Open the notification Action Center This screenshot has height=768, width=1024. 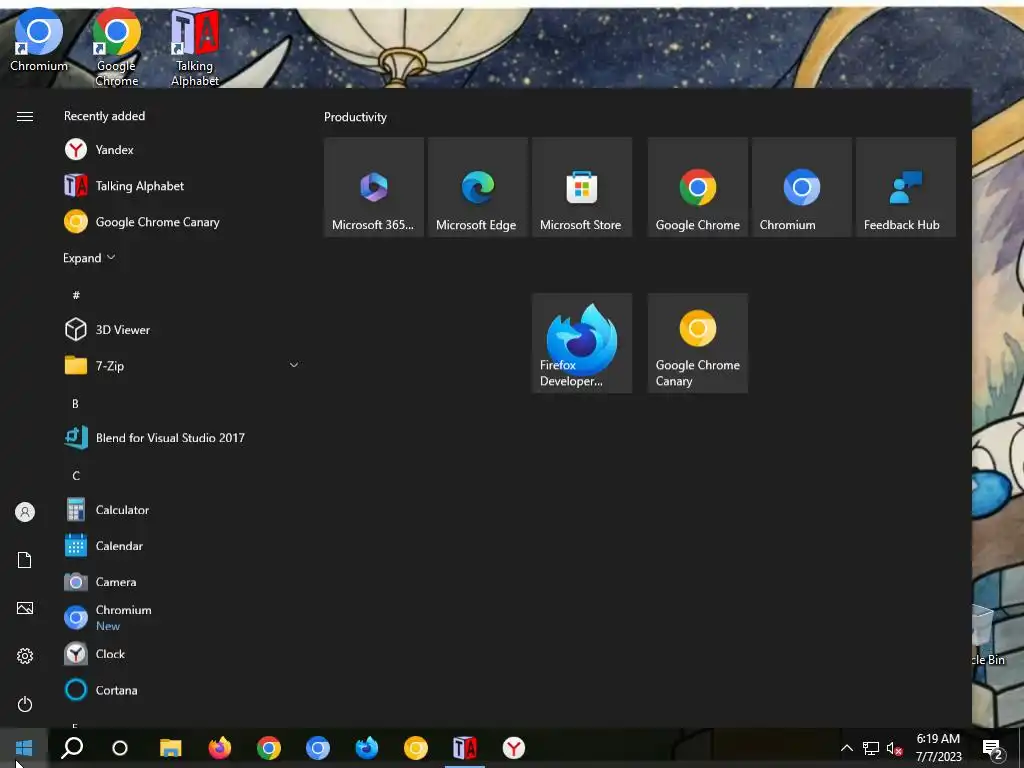[x=993, y=748]
